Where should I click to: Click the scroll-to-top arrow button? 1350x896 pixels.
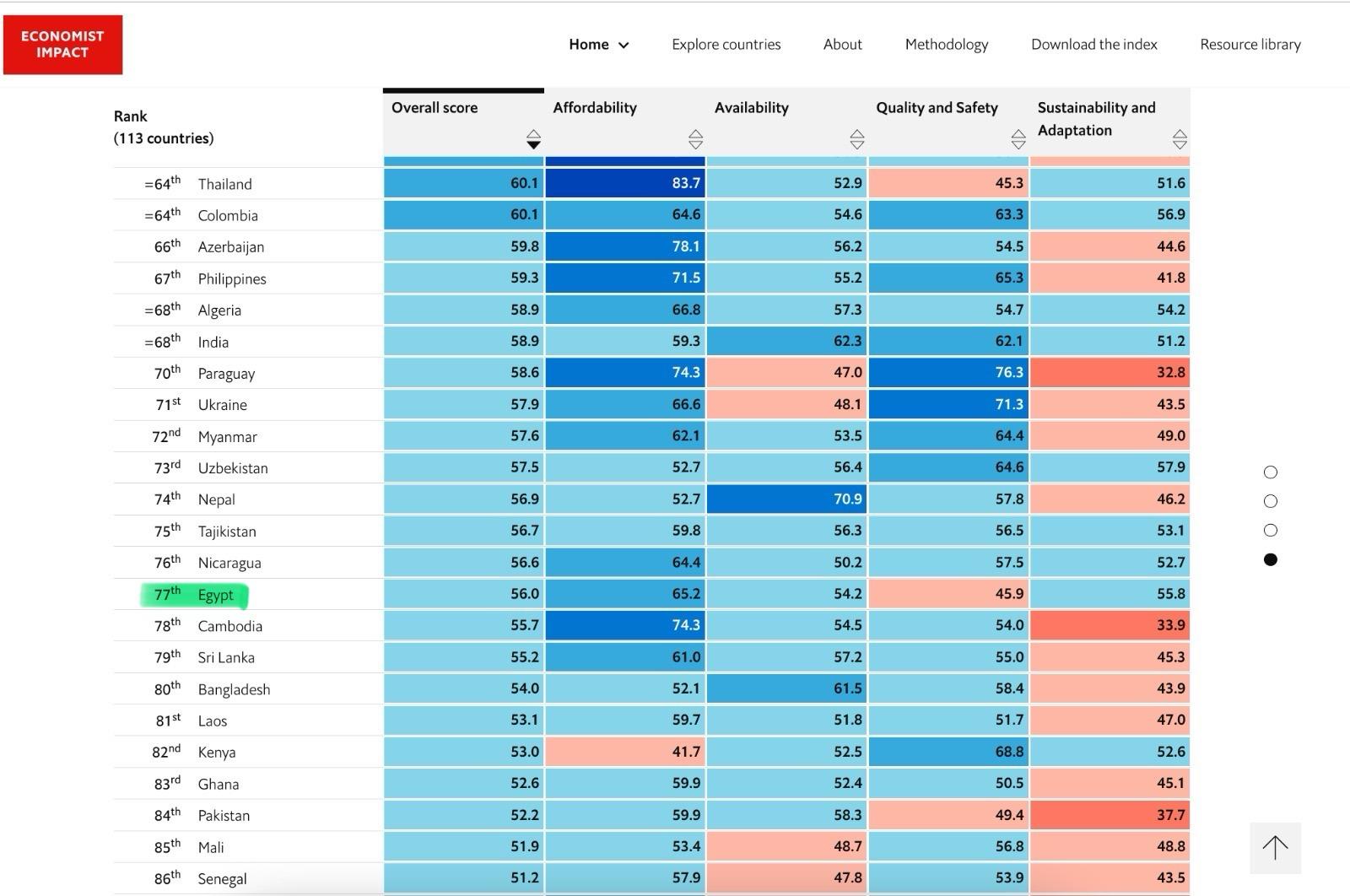(1275, 848)
